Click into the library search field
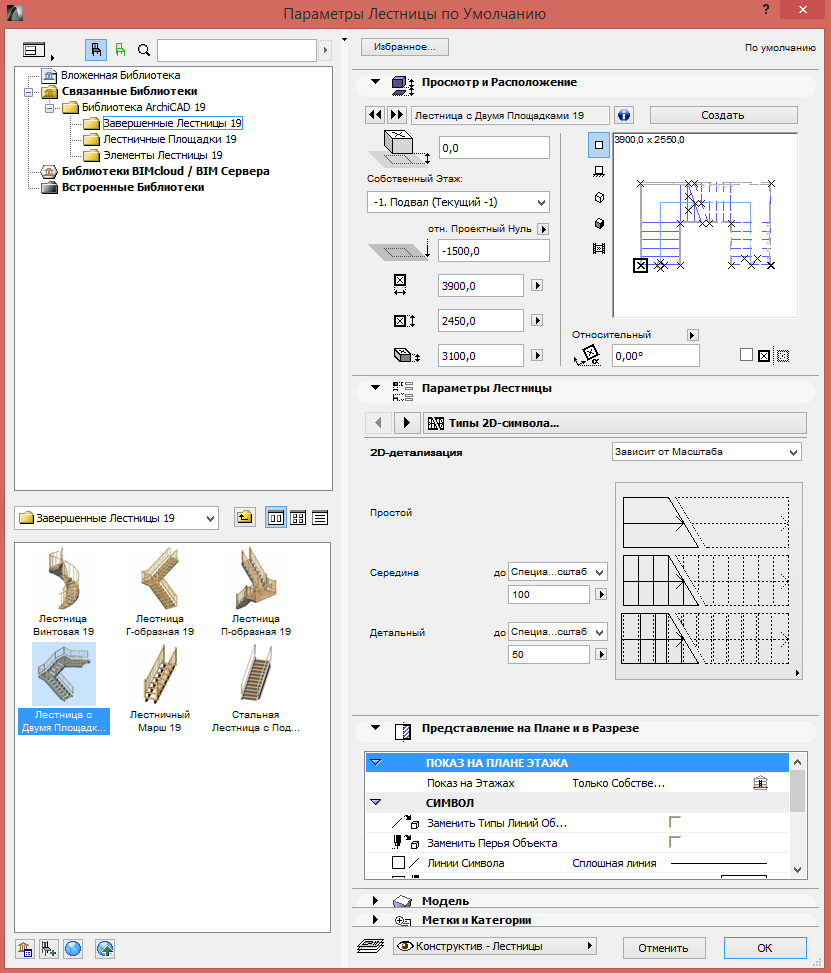 [237, 50]
